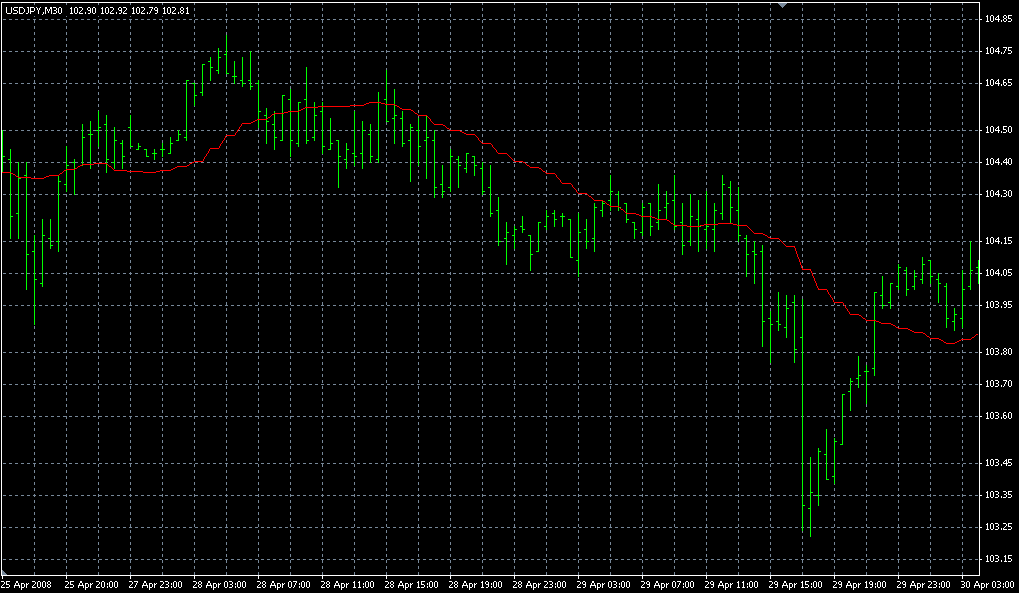
Task: Select the 103.45 price axis label
Action: coord(998,463)
